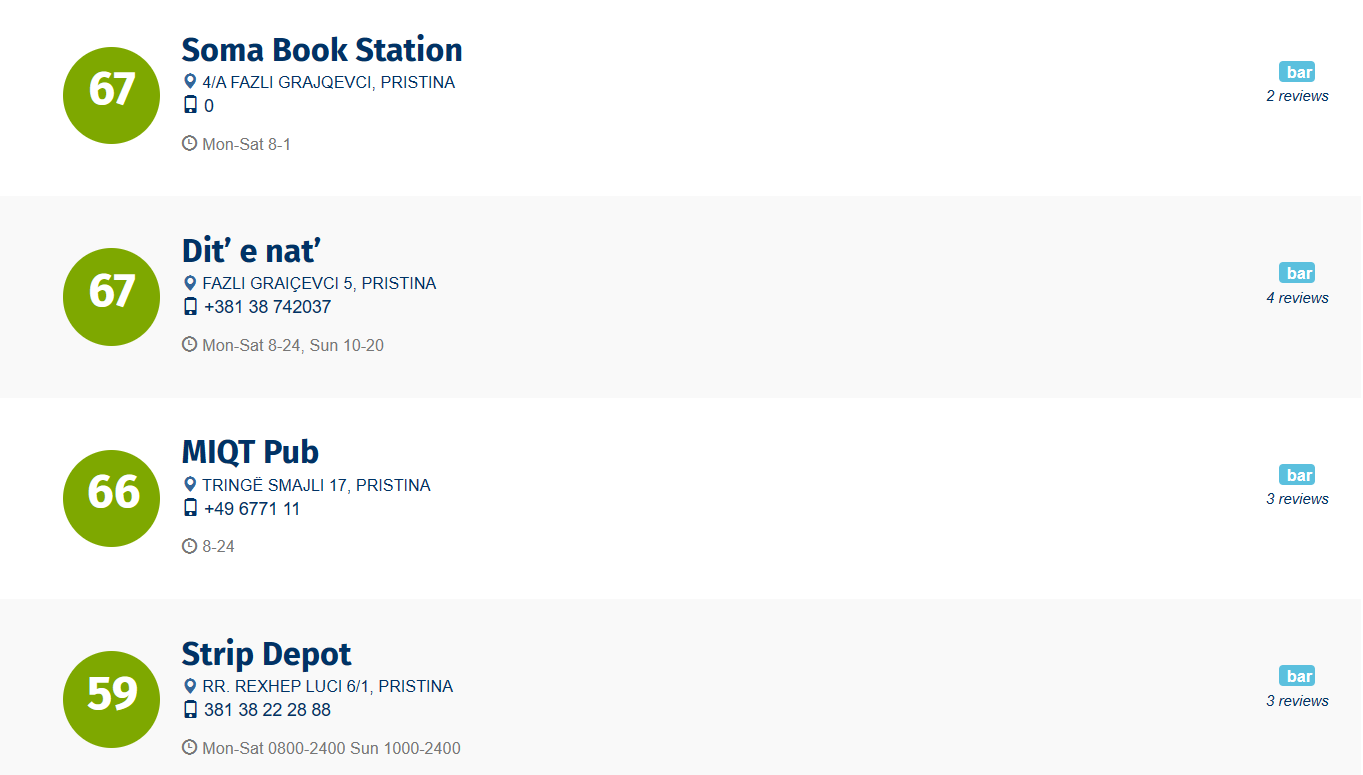Click the clock icon beside MIQT Pub hours

pyautogui.click(x=189, y=546)
